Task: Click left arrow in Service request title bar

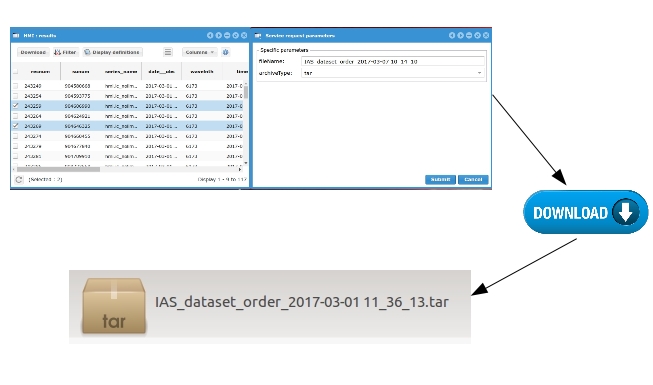Action: 452,35
